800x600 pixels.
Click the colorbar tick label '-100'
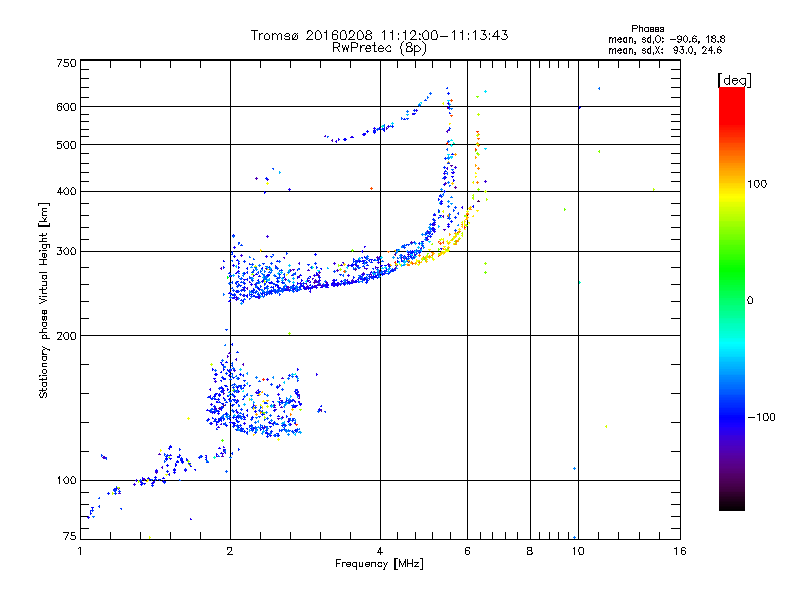pos(761,417)
